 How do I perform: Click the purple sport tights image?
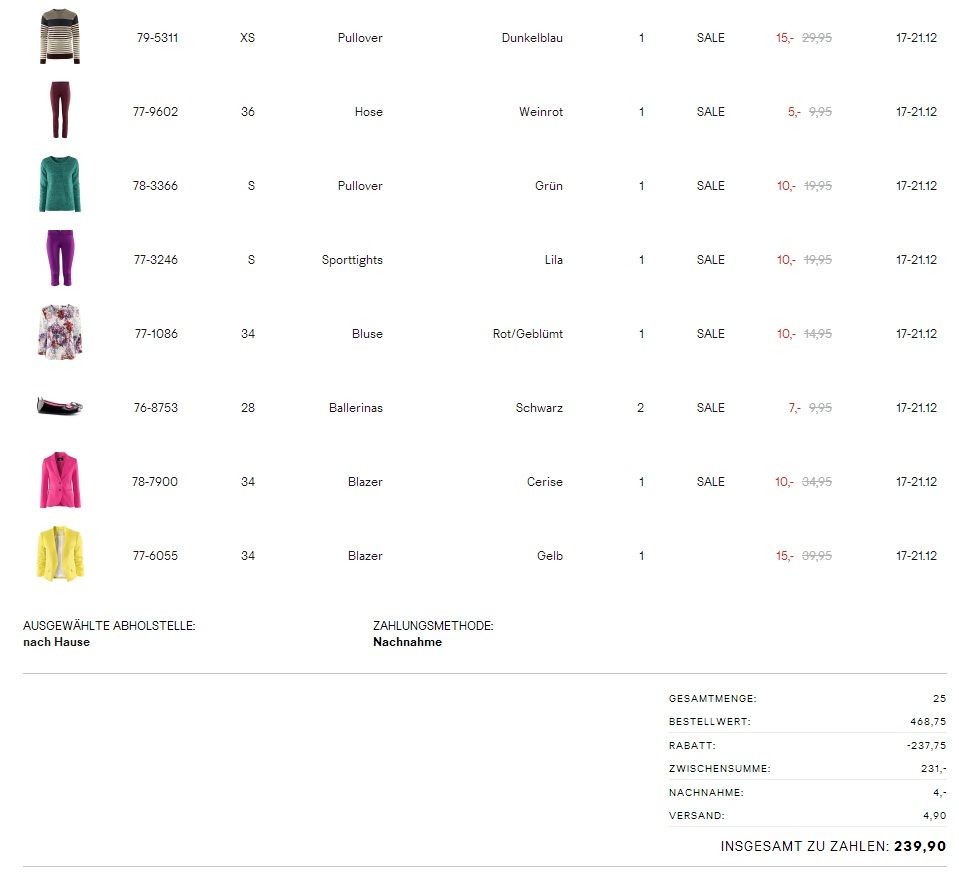coord(59,259)
